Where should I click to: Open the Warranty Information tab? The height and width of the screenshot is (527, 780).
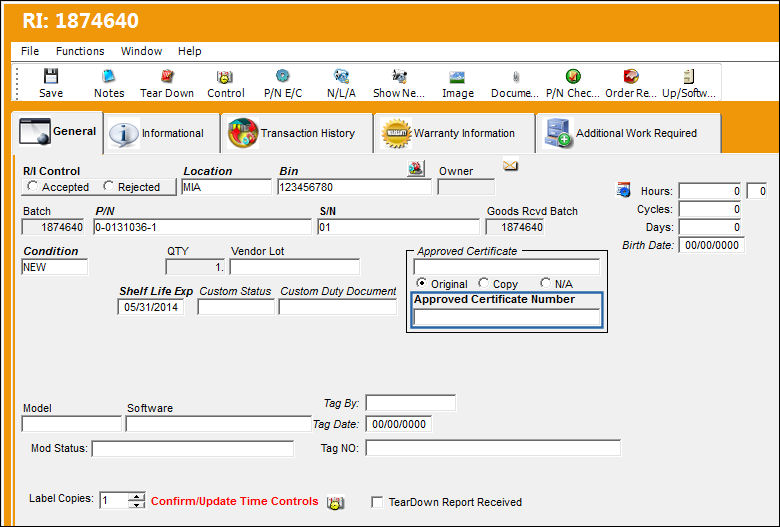tap(454, 133)
